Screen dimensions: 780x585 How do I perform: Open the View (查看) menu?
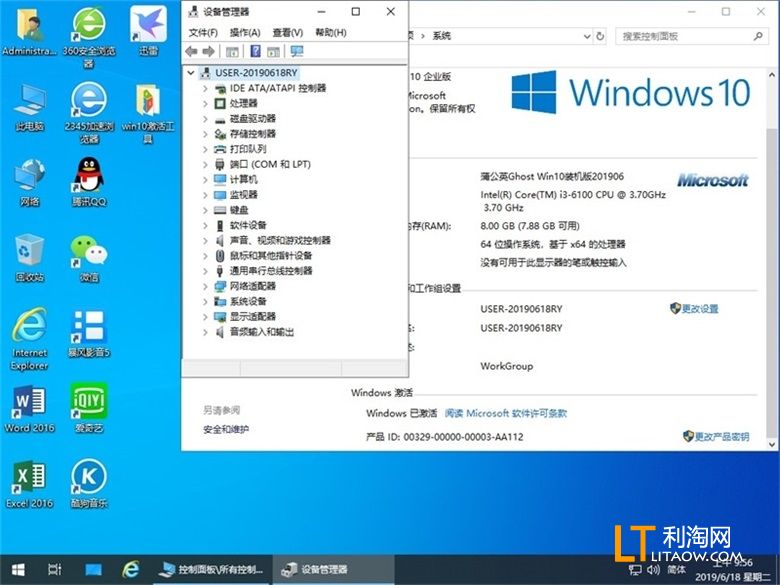pyautogui.click(x=288, y=33)
